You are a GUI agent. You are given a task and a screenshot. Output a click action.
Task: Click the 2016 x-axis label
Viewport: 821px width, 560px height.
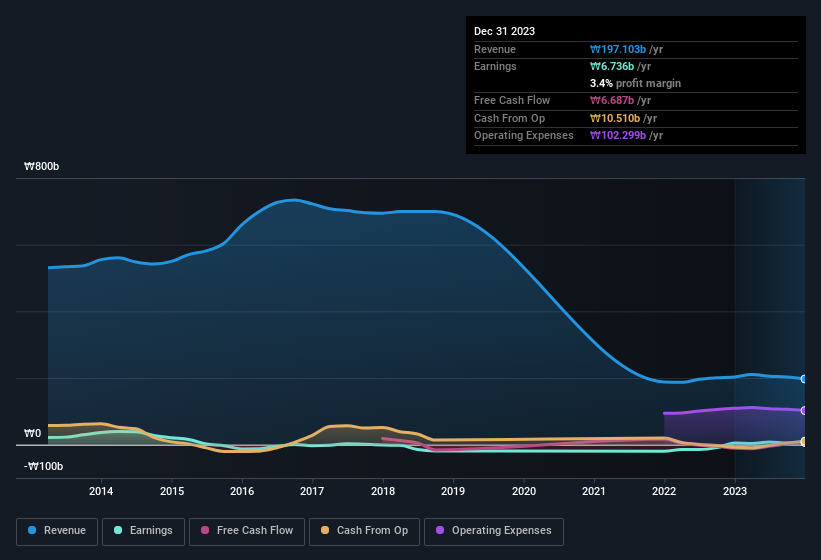(x=242, y=491)
